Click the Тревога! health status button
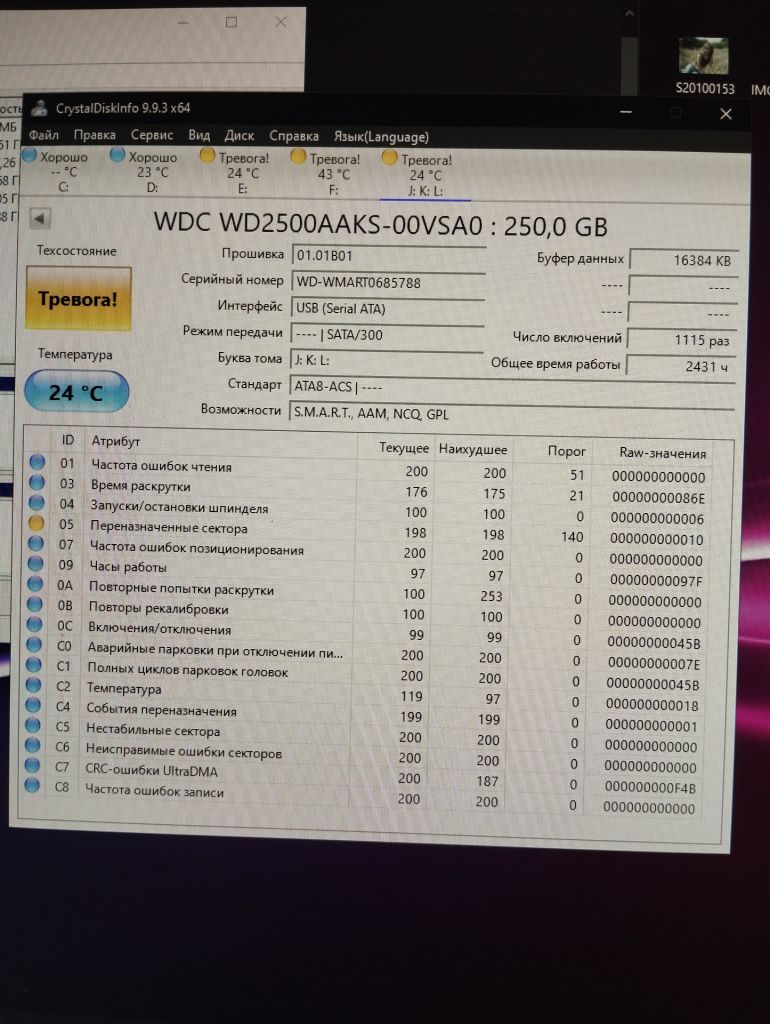This screenshot has width=770, height=1024. (x=78, y=298)
